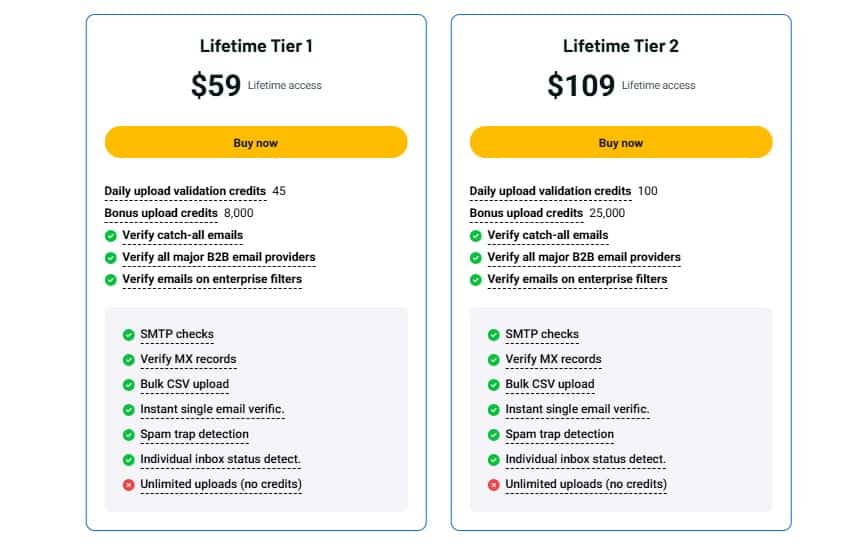Click Tier 1 Daily upload validation credits label
This screenshot has height=544, width=868.
click(x=185, y=191)
